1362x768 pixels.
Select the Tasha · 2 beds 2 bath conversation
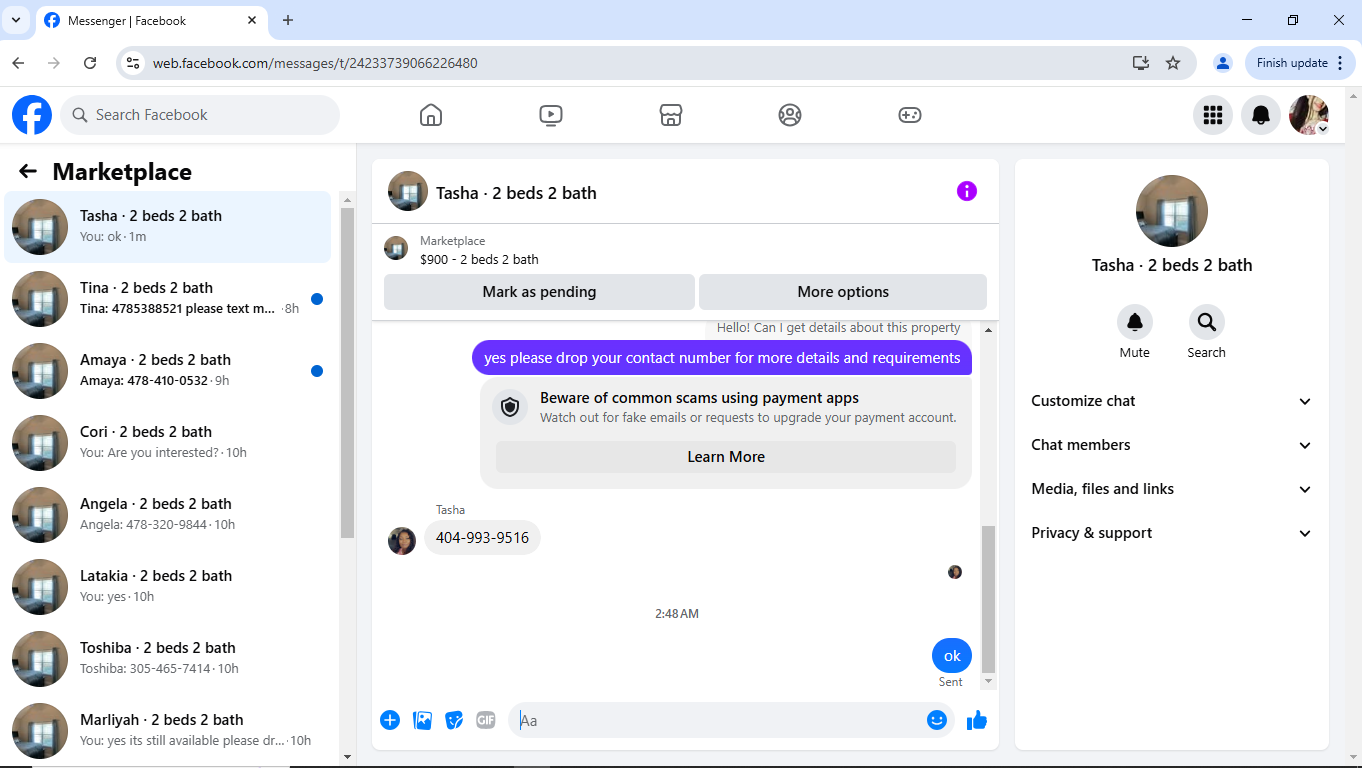168,227
